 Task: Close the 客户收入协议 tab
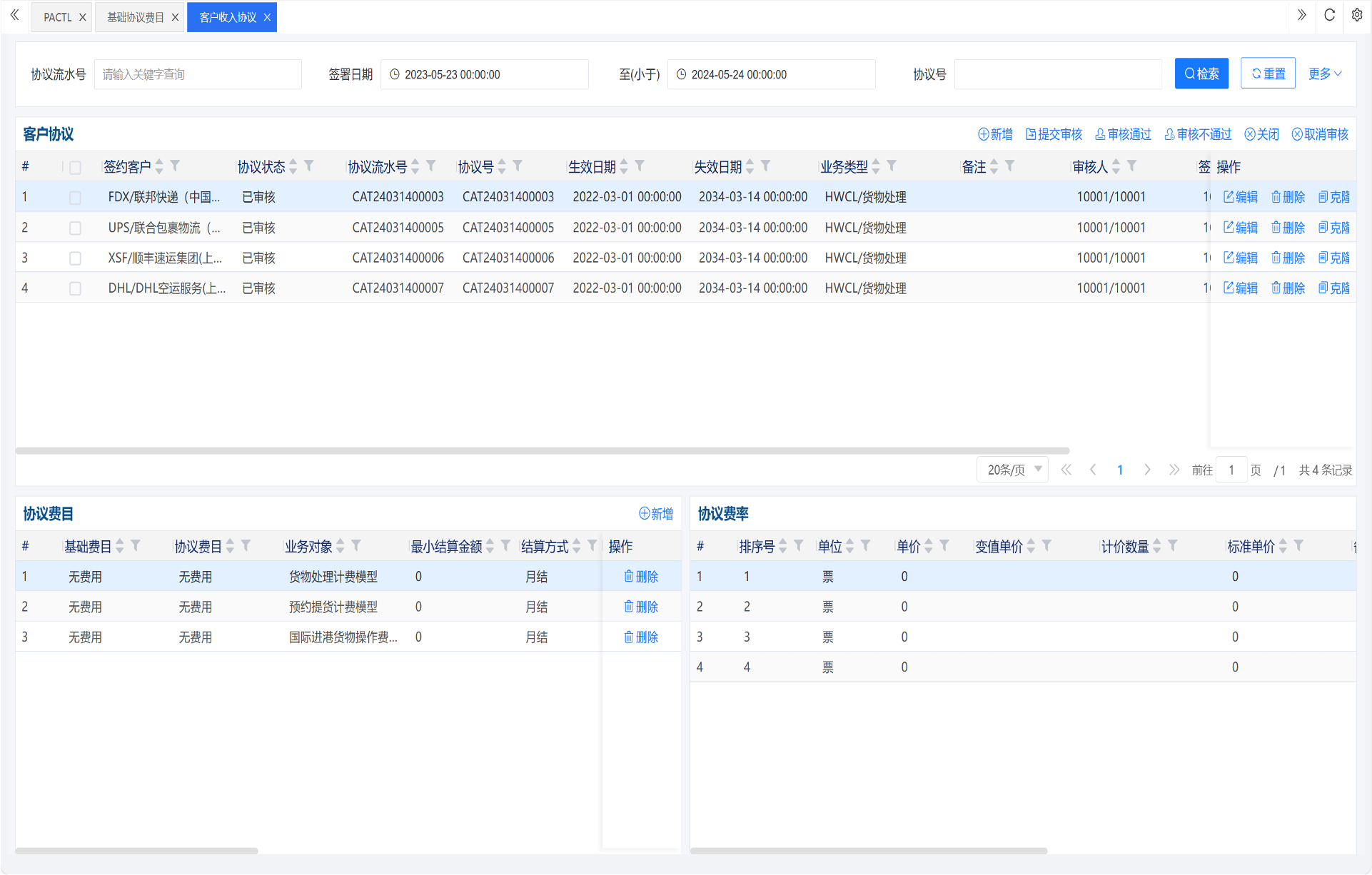tap(267, 17)
